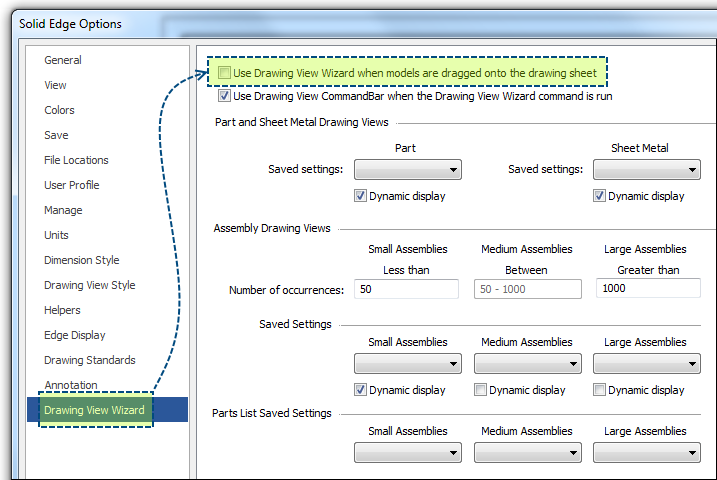Open the Units options page
This screenshot has height=480, width=717.
tap(56, 235)
